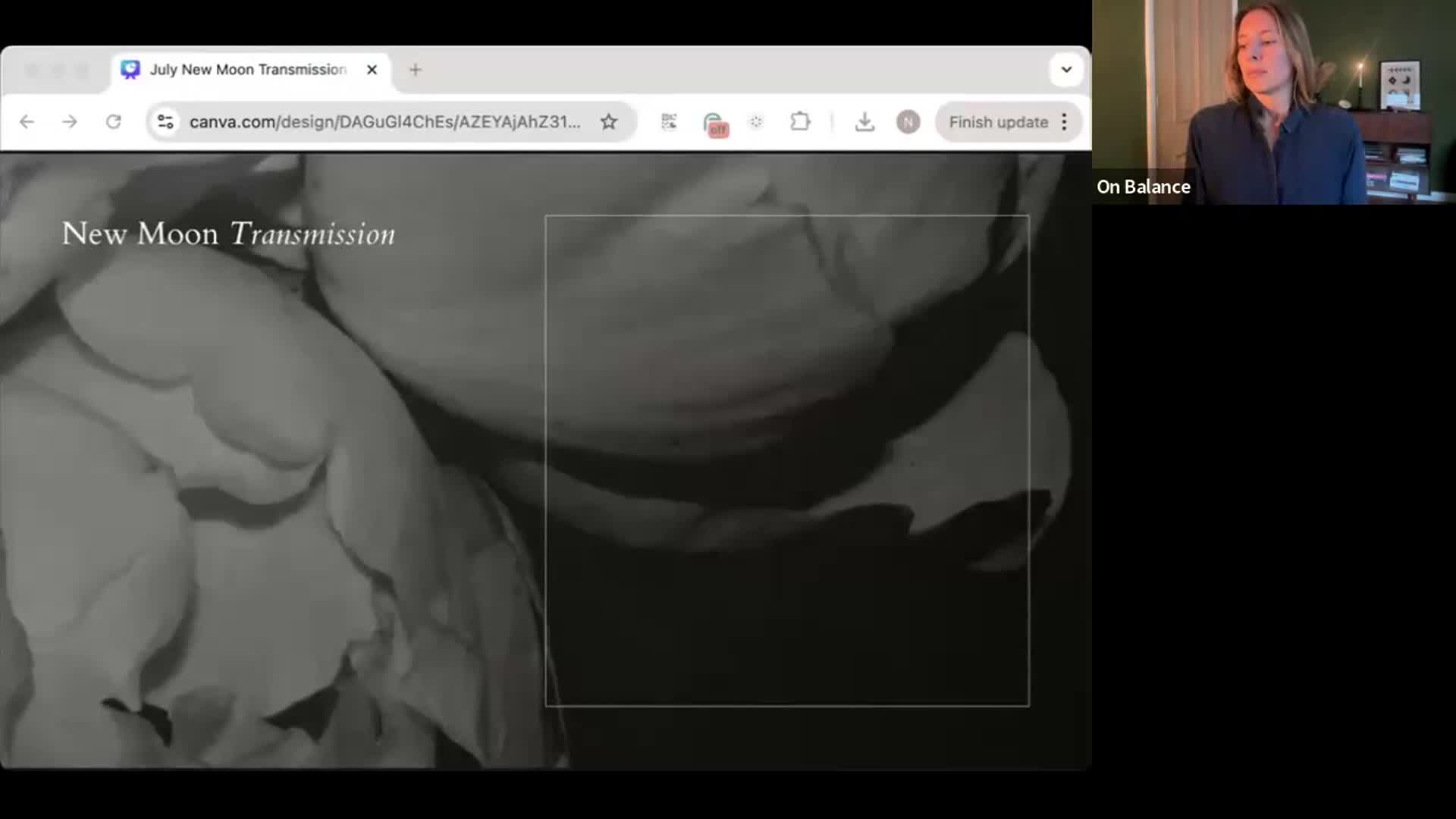Toggle the extension showing the 'off' badge
Viewport: 1456px width, 819px height.
tap(714, 124)
